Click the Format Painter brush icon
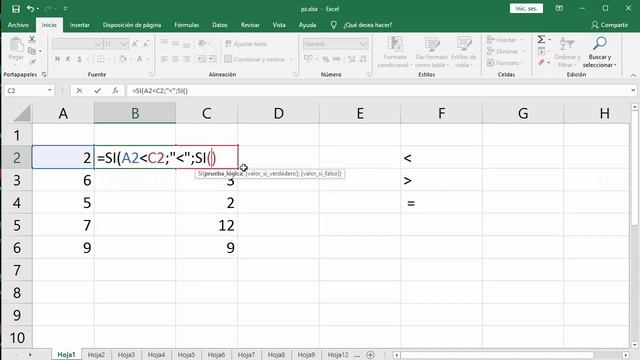Viewport: 640px width, 360px height. pyautogui.click(x=32, y=62)
